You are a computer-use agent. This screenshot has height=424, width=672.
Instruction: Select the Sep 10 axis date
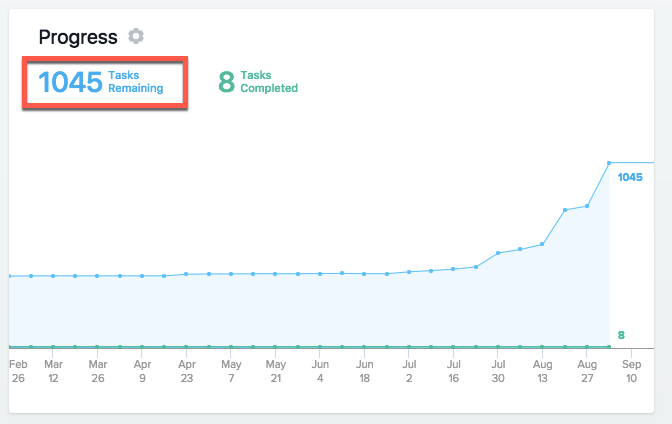631,371
